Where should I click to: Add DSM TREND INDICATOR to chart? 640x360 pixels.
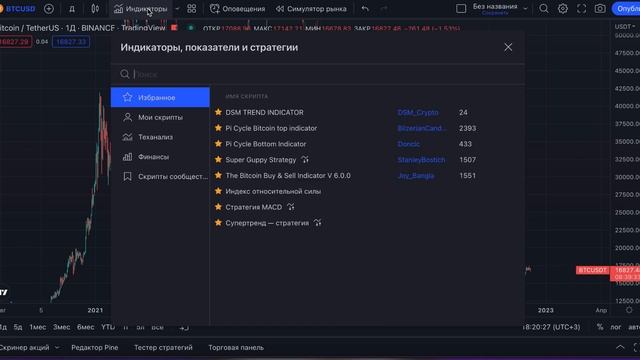264,112
